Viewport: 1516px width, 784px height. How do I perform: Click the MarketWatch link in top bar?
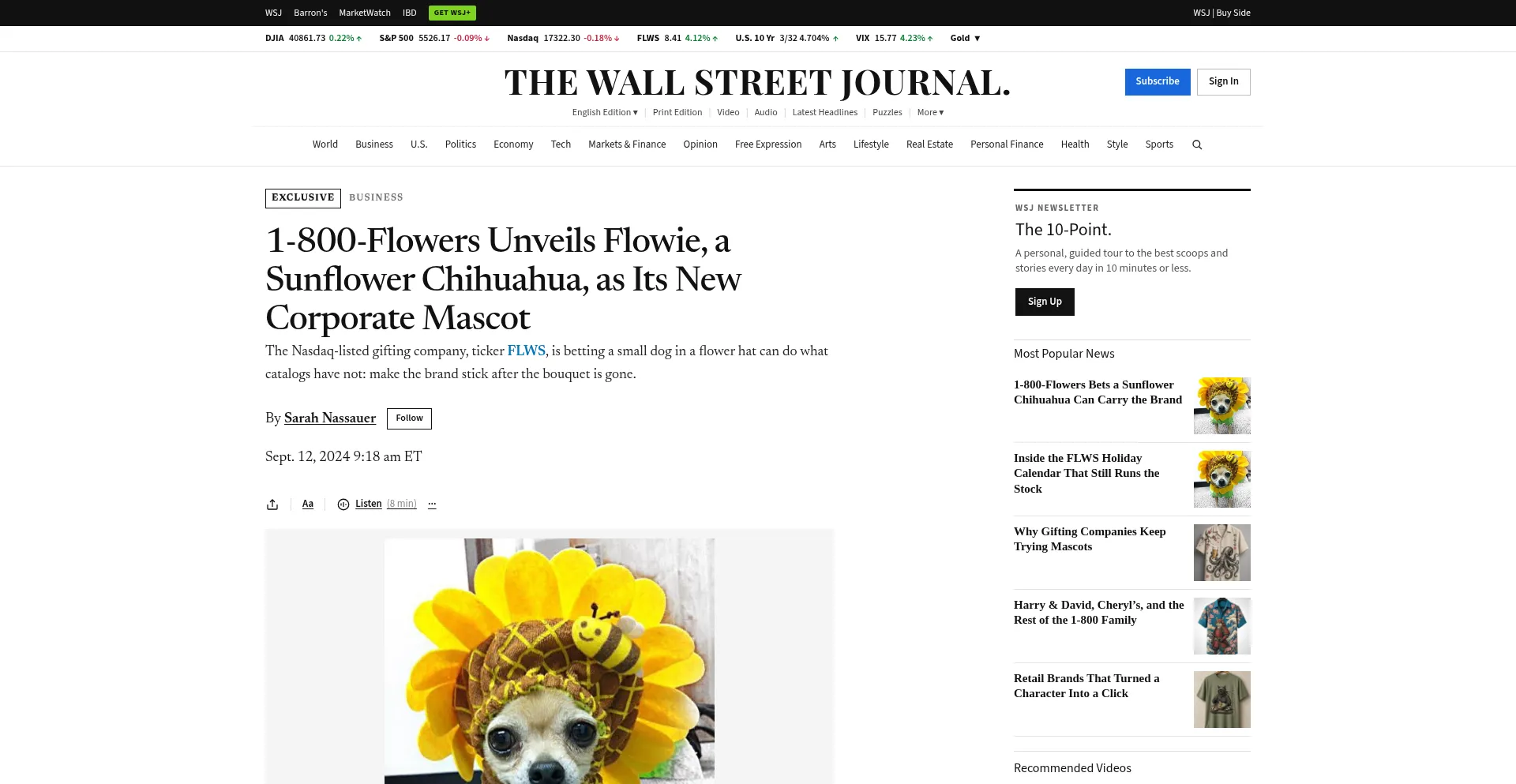(365, 13)
